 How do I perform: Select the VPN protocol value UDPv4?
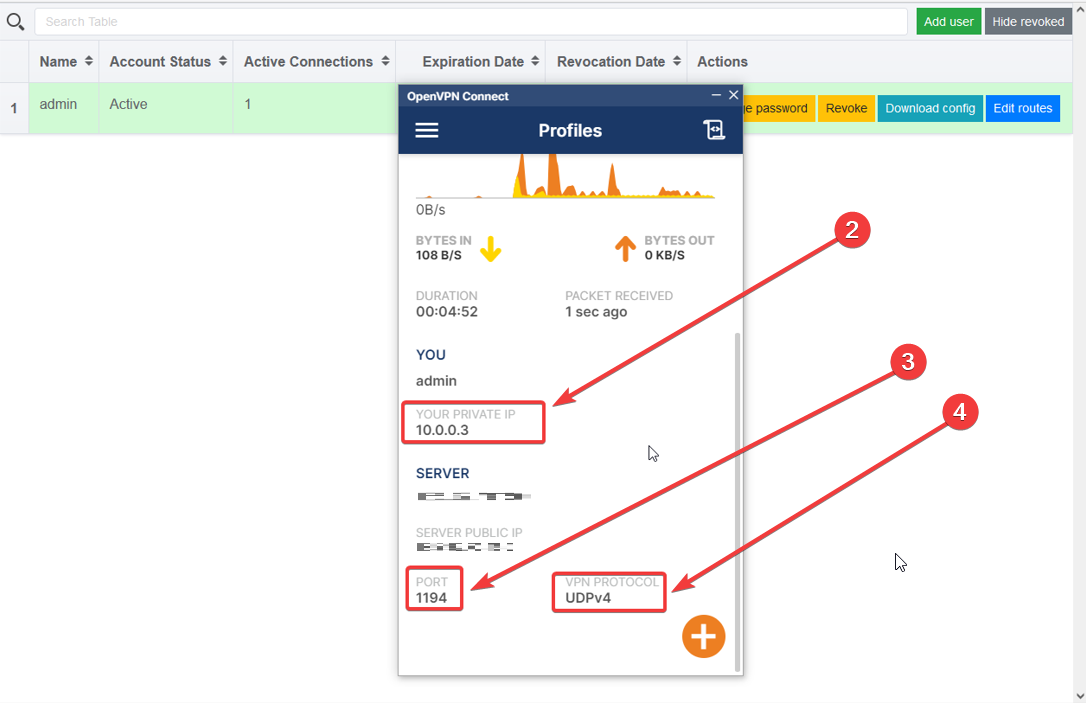tap(588, 598)
